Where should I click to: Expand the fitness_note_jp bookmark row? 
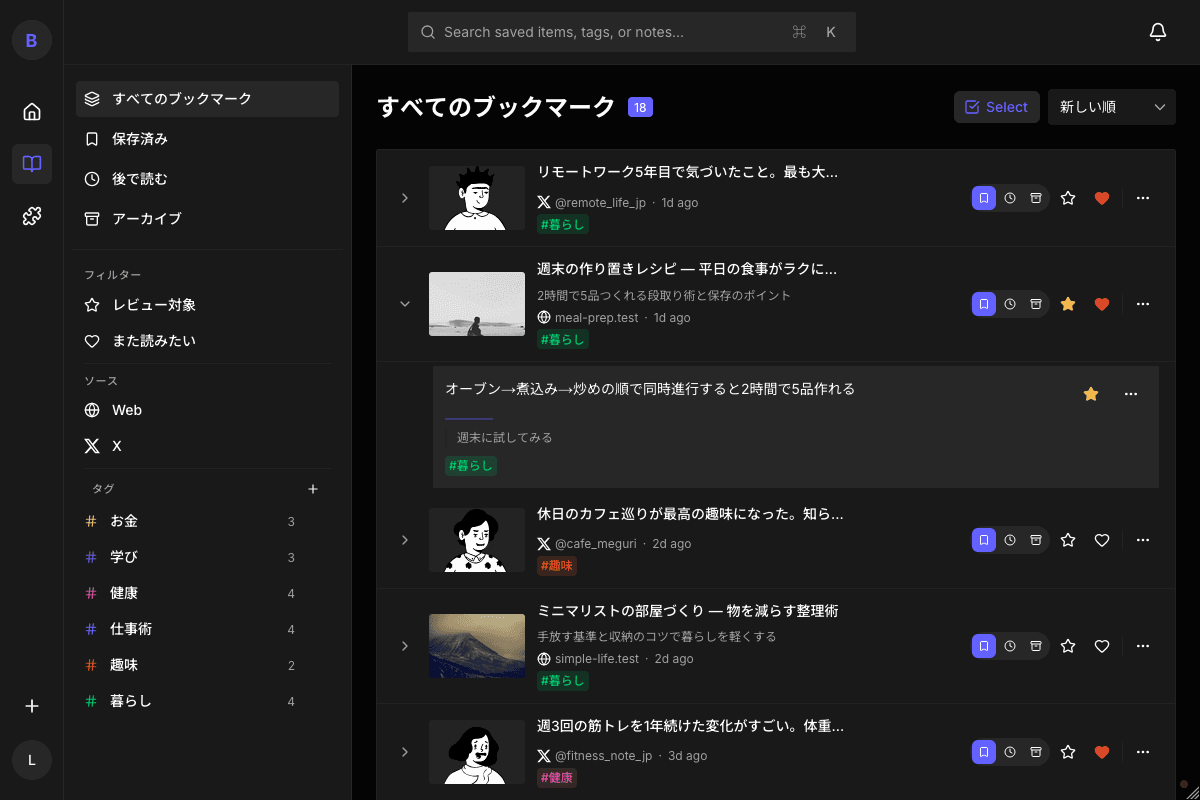click(x=405, y=752)
